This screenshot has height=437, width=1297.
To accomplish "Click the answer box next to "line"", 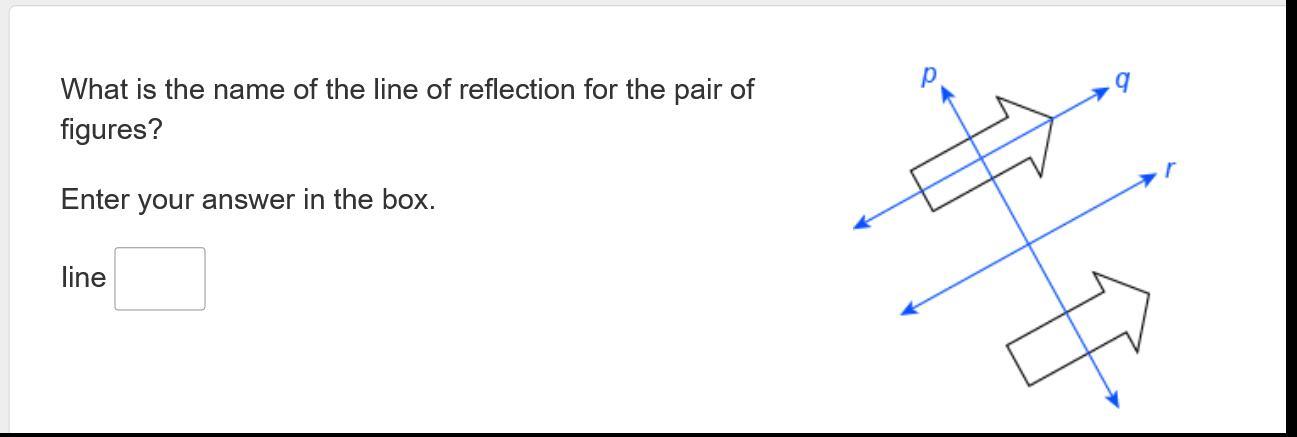I will pyautogui.click(x=160, y=279).
